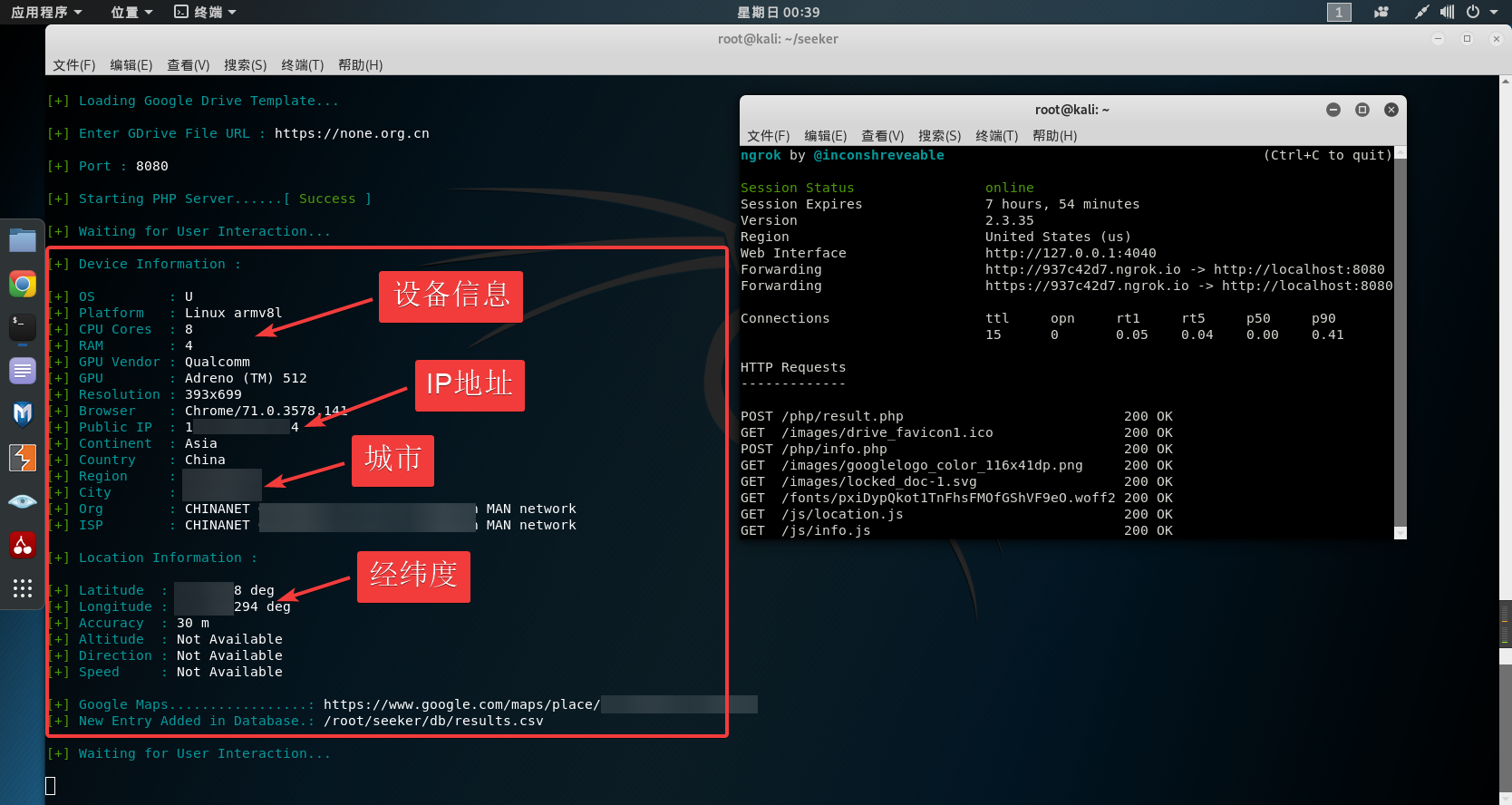The height and width of the screenshot is (805, 1512).
Task: Click the screen recorder camera icon
Action: tap(1381, 12)
